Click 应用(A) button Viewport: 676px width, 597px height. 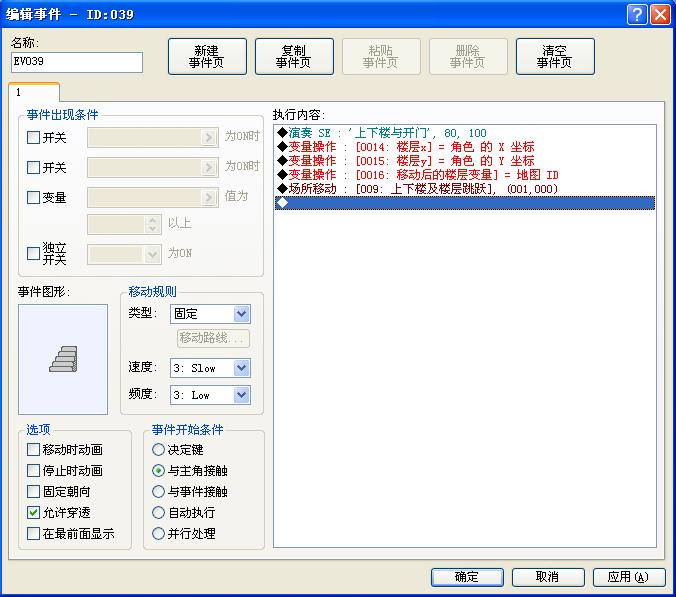pyautogui.click(x=629, y=577)
